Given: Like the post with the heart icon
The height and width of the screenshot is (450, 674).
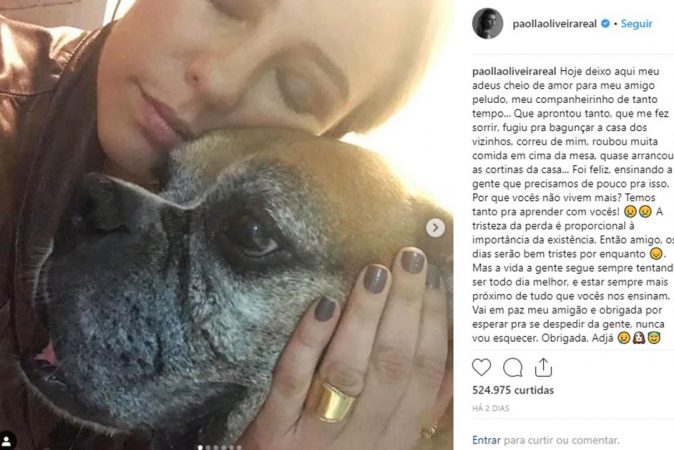Looking at the screenshot, I should (481, 367).
